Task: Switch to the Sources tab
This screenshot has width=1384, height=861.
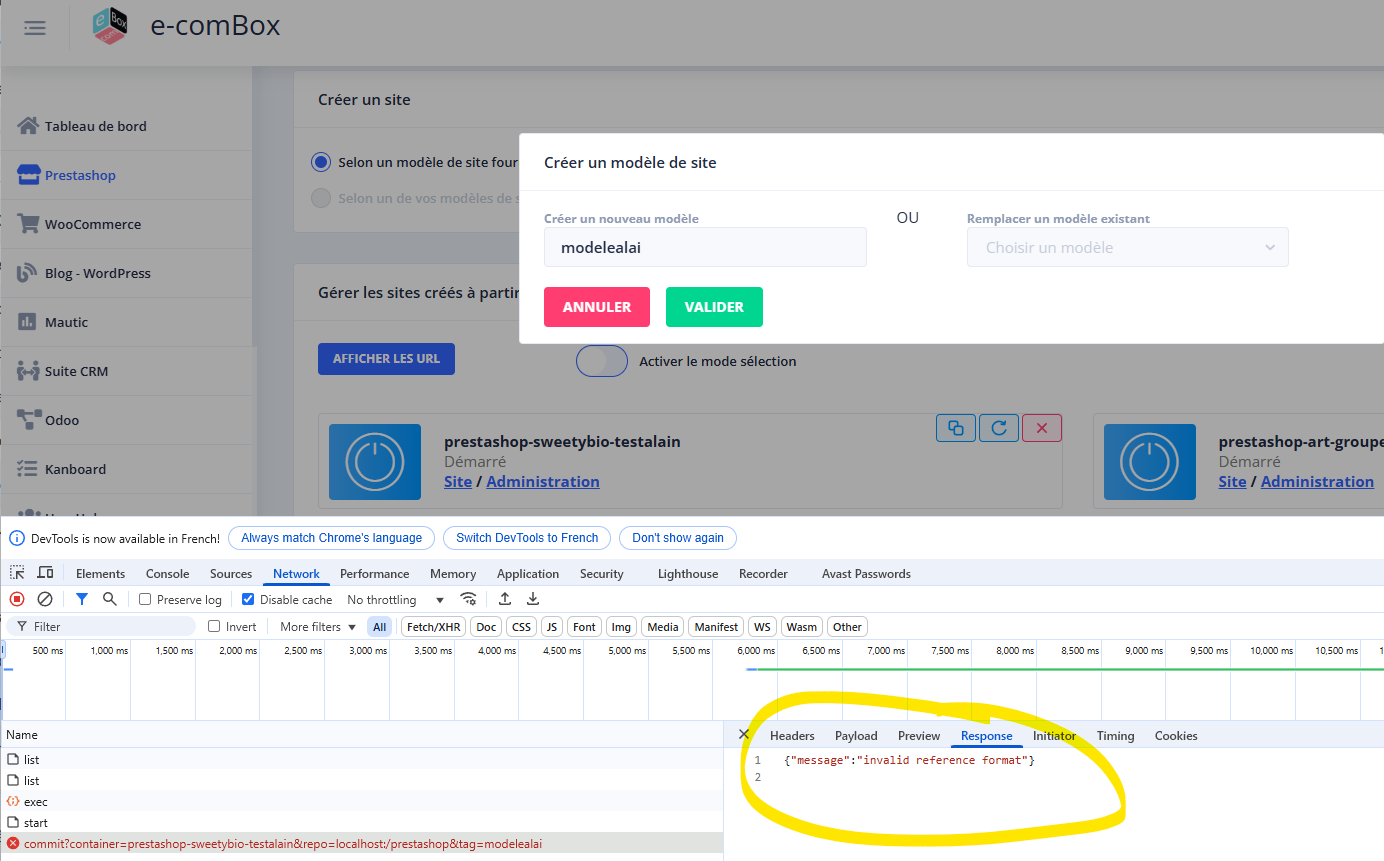Action: pyautogui.click(x=231, y=574)
